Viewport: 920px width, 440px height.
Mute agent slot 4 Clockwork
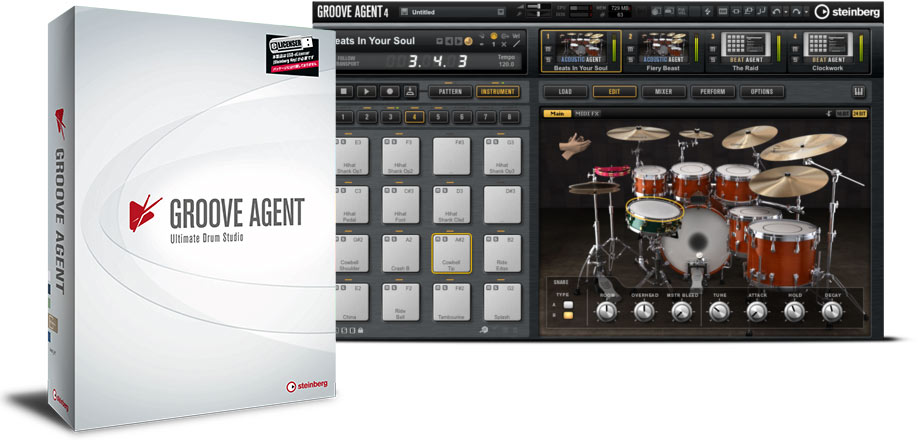tap(795, 51)
